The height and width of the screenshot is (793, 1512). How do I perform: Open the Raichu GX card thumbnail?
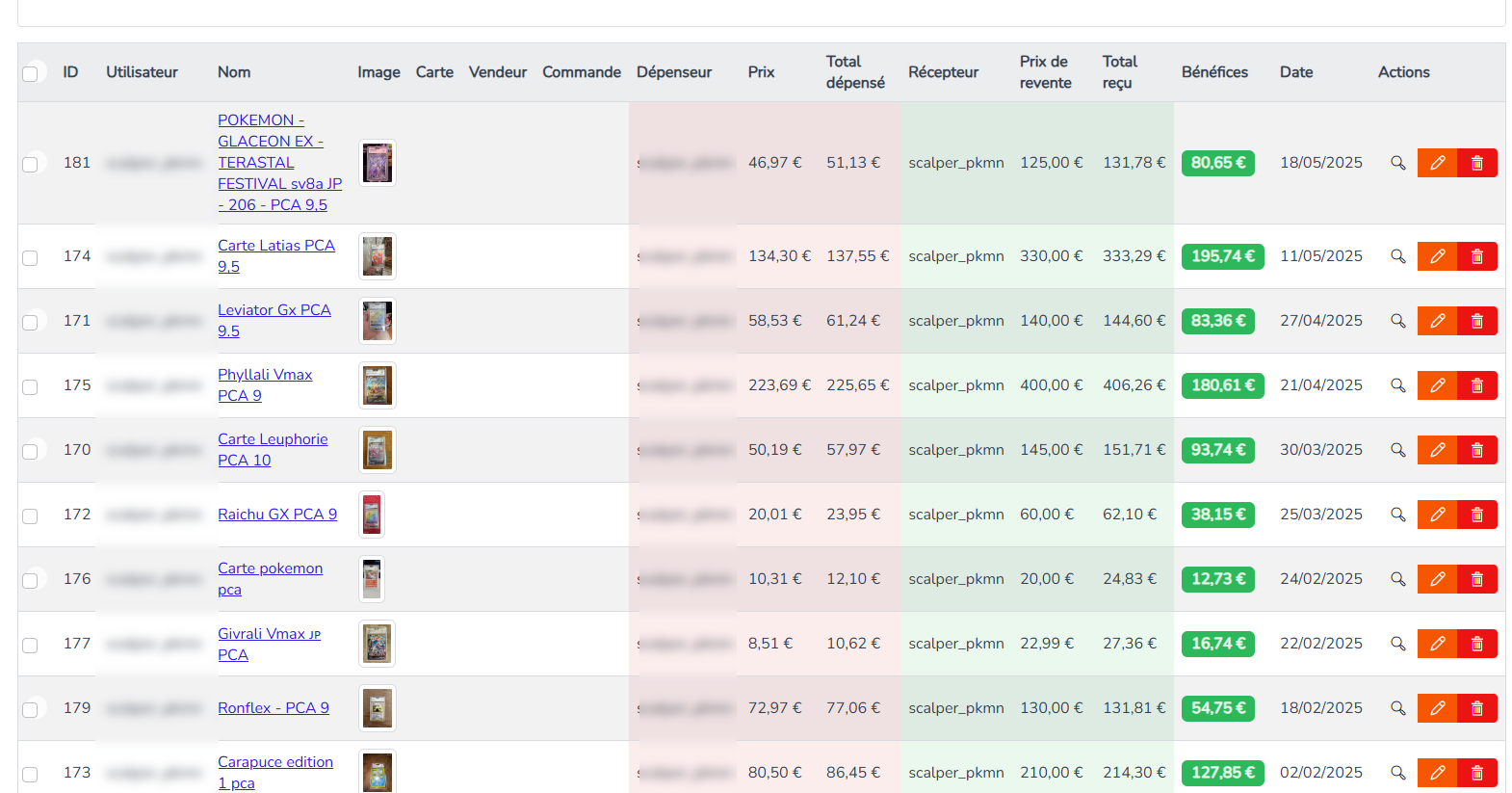[x=372, y=515]
